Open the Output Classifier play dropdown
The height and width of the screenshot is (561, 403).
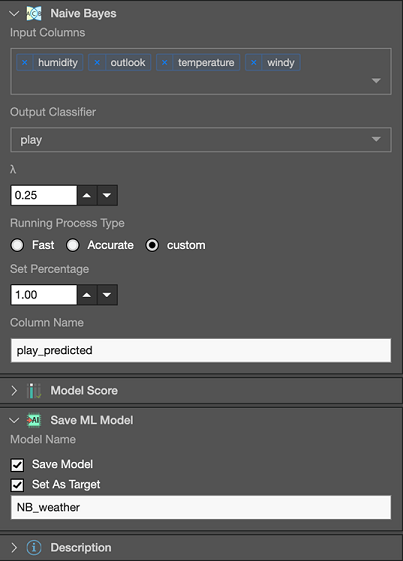coord(201,140)
